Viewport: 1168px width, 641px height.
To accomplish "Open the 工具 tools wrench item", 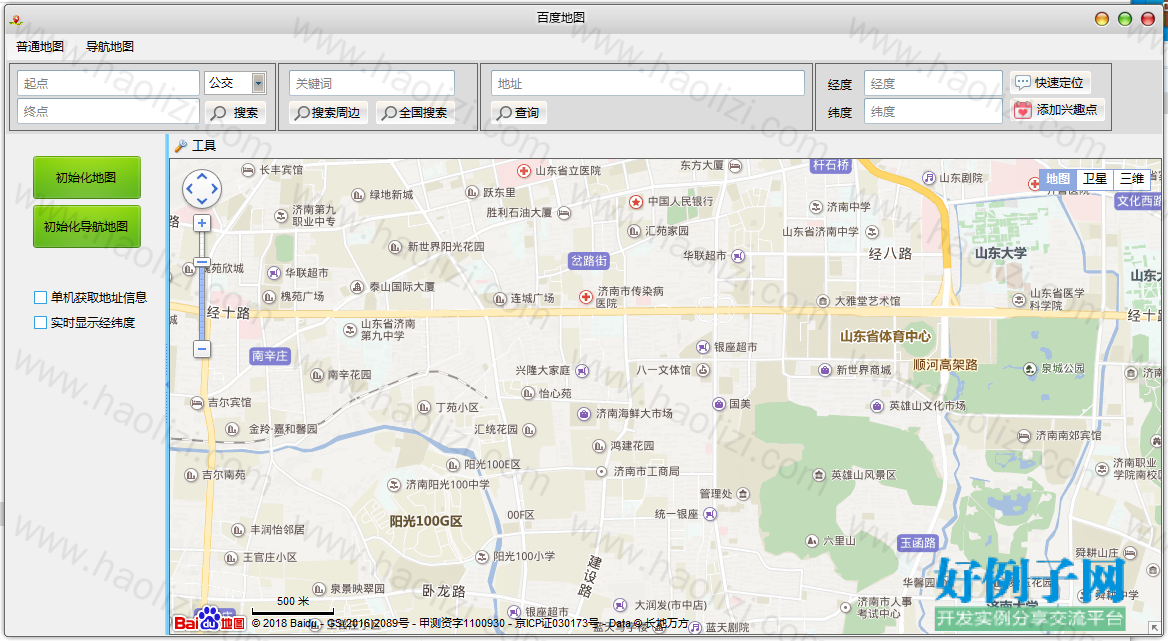I will click(195, 145).
